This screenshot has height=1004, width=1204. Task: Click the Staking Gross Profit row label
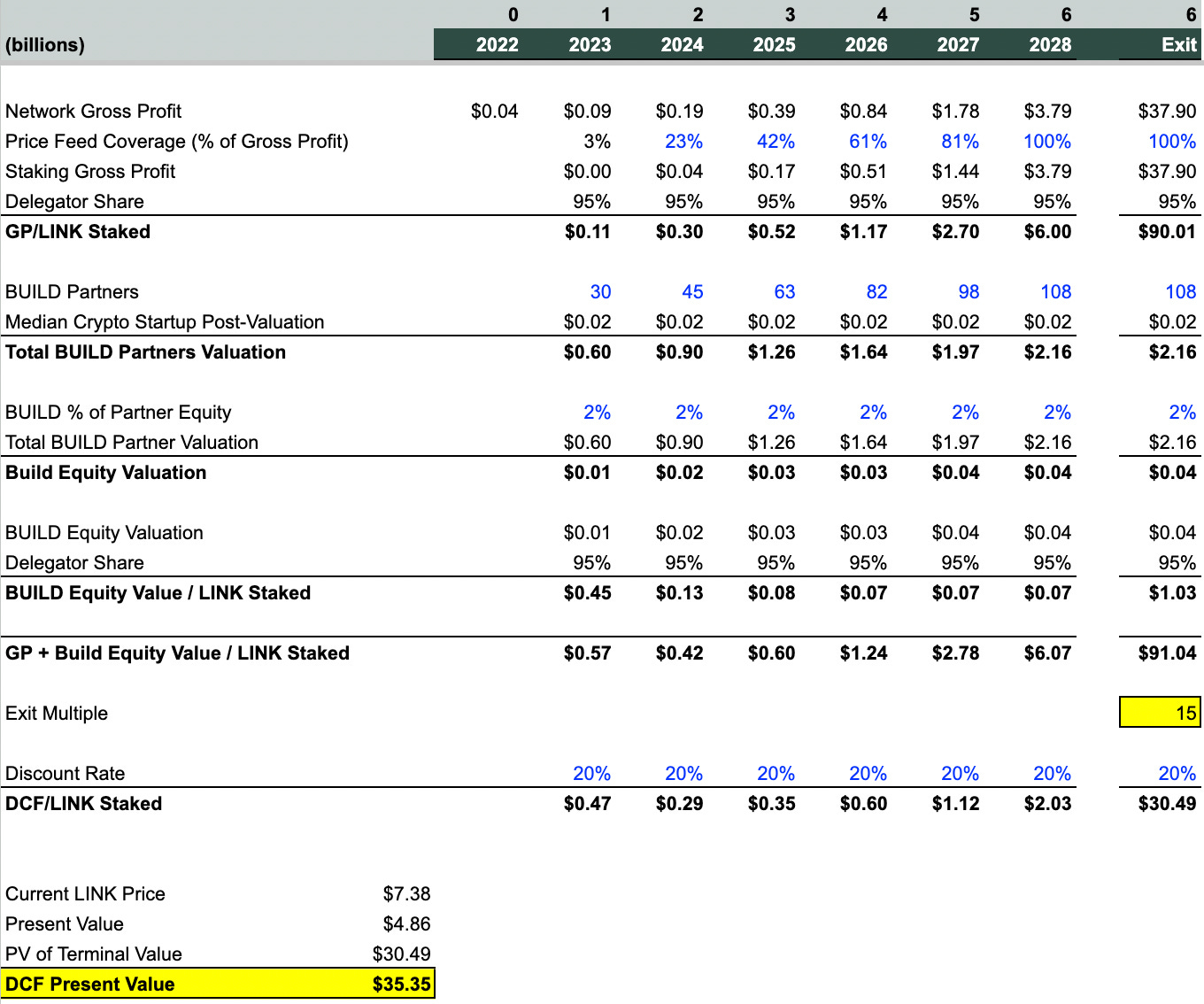point(90,171)
